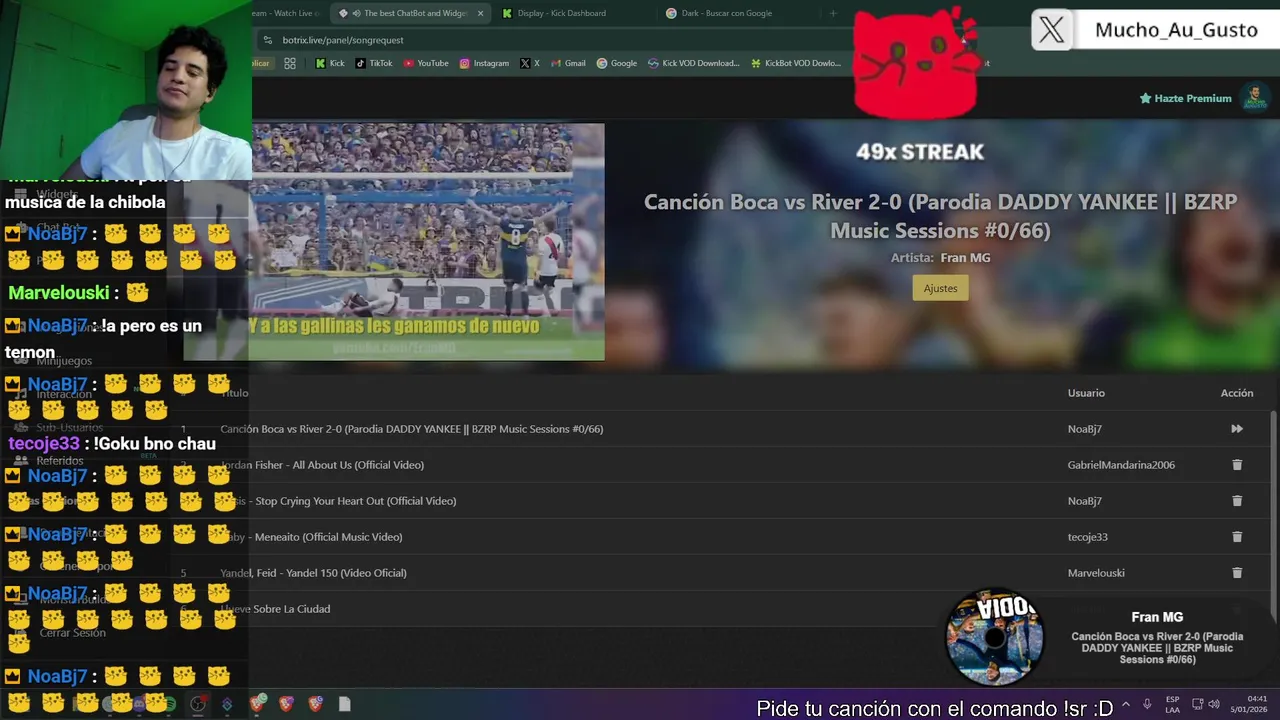Click user Marvelouski in the queue table
The width and height of the screenshot is (1280, 720).
click(1096, 573)
